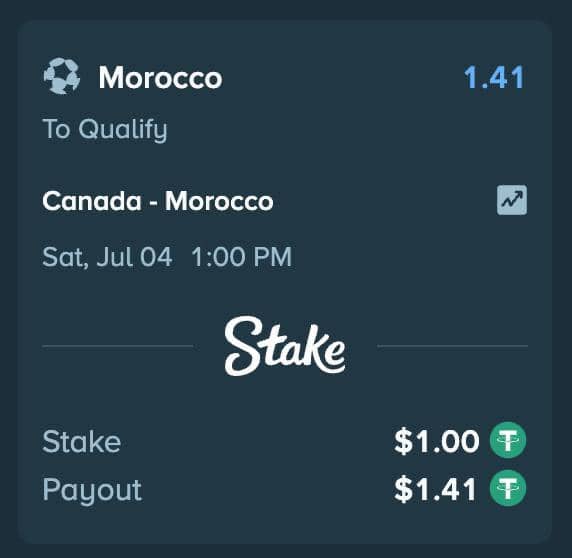Click the 1:00 PM kickoff time
Viewport: 572px width, 558px height.
pyautogui.click(x=241, y=257)
